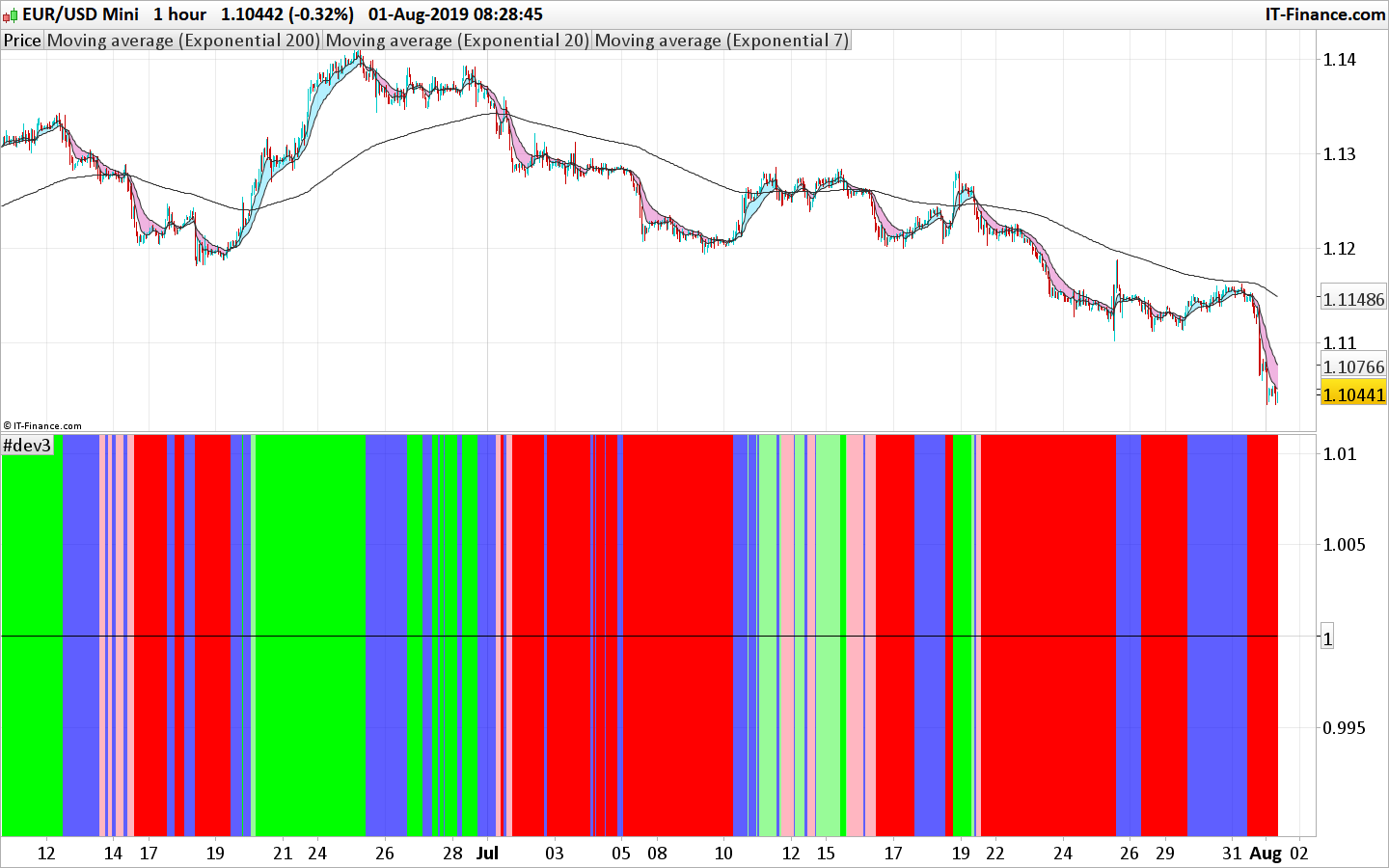Click the '08' date label on time axis

(657, 853)
